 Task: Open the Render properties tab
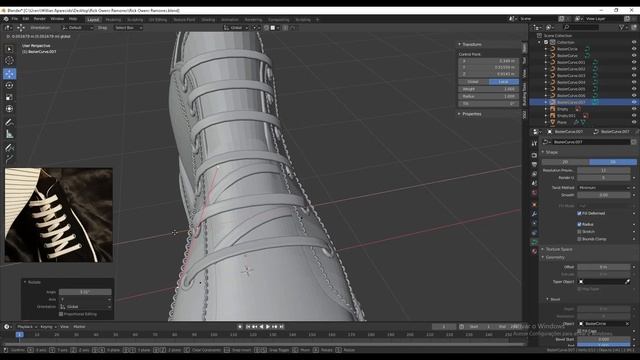tap(534, 156)
